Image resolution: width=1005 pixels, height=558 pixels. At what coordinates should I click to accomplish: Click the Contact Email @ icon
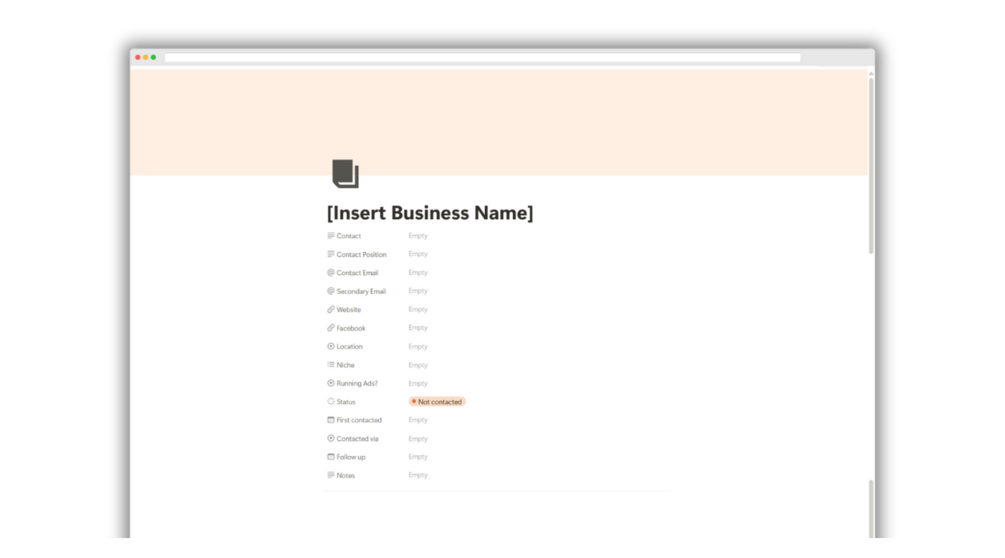click(x=331, y=272)
